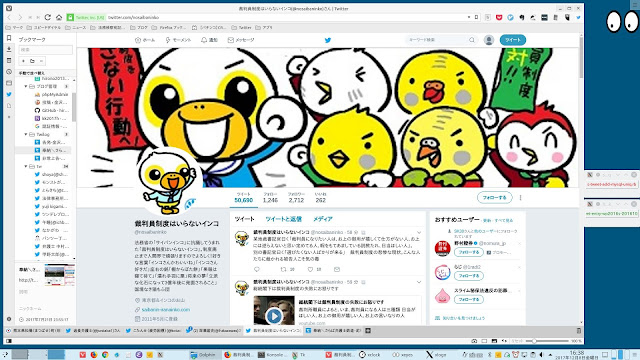
Task: Open 通知 notifications in Twitter navigation
Action: pos(209,40)
